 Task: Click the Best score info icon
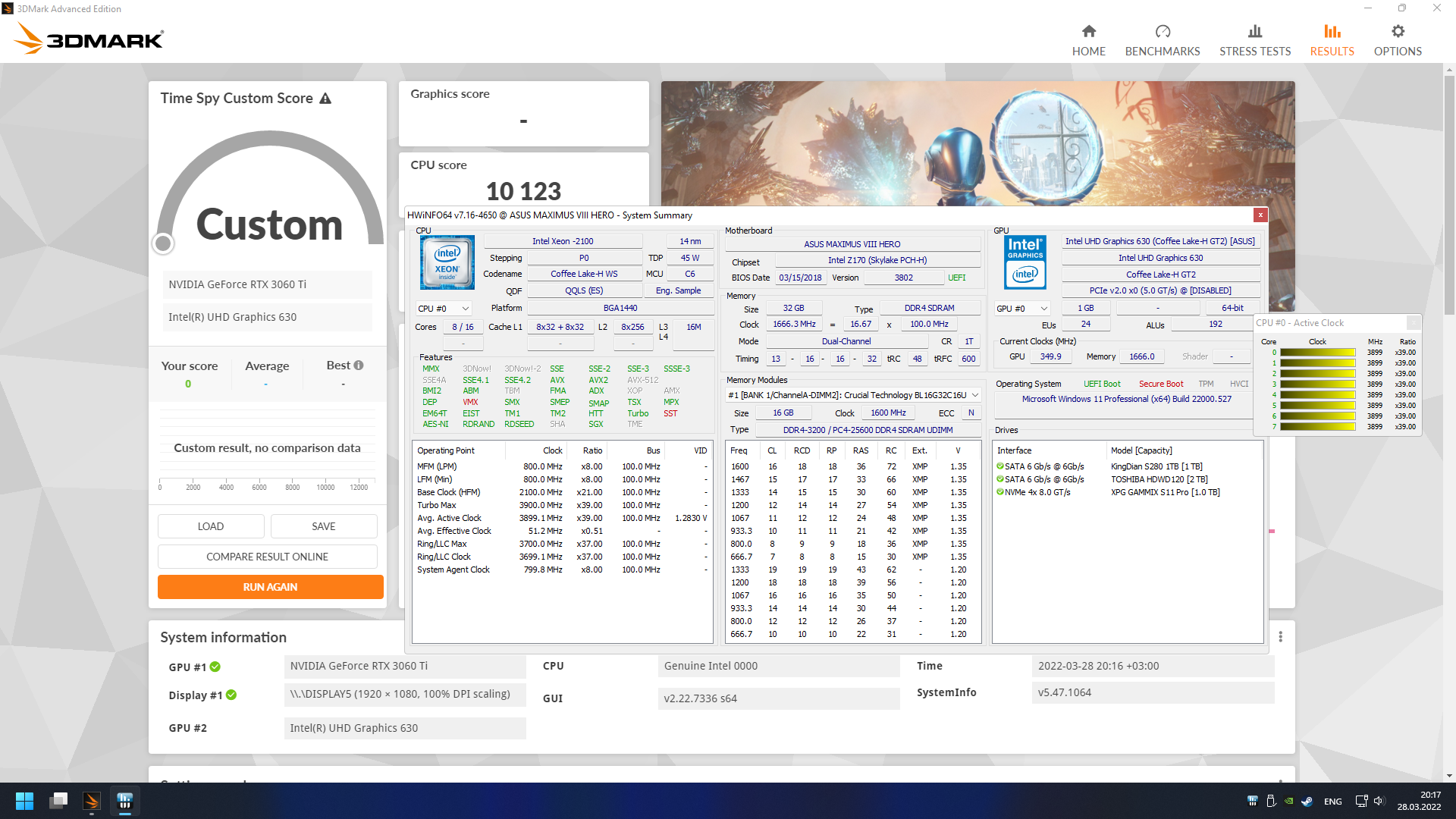pyautogui.click(x=359, y=366)
